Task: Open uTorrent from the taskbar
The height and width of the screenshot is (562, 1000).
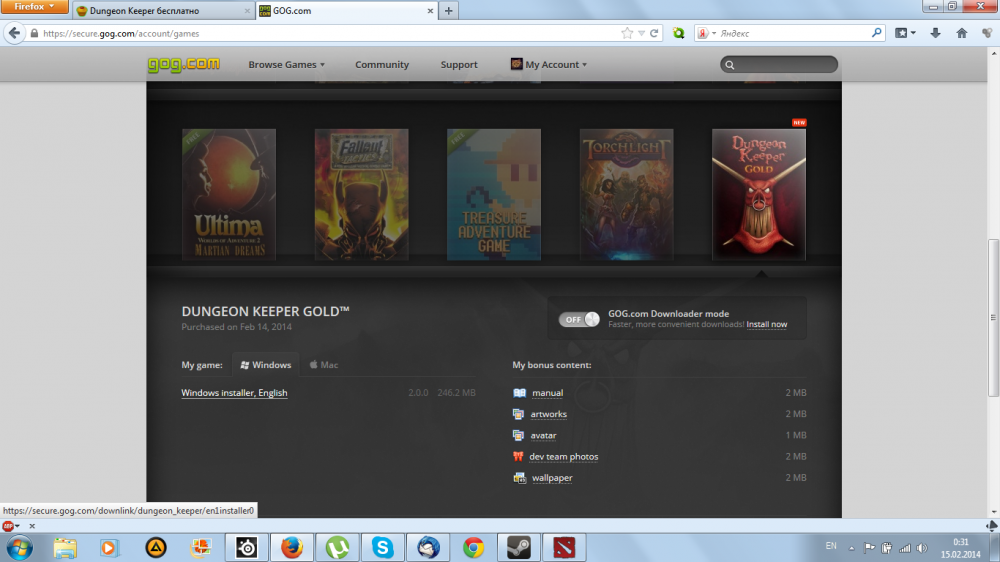Action: pyautogui.click(x=337, y=547)
